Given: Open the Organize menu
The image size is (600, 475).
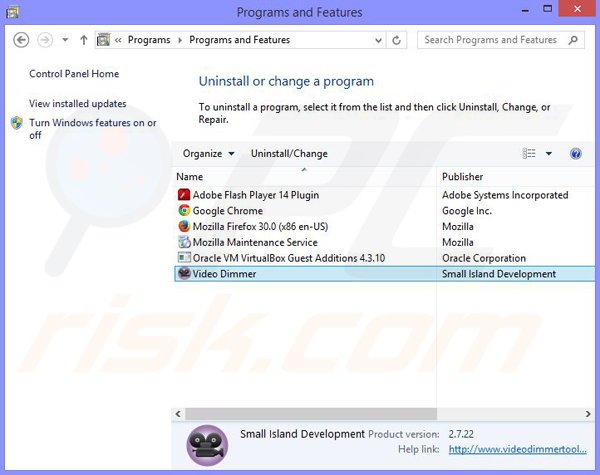Looking at the screenshot, I should pos(209,154).
